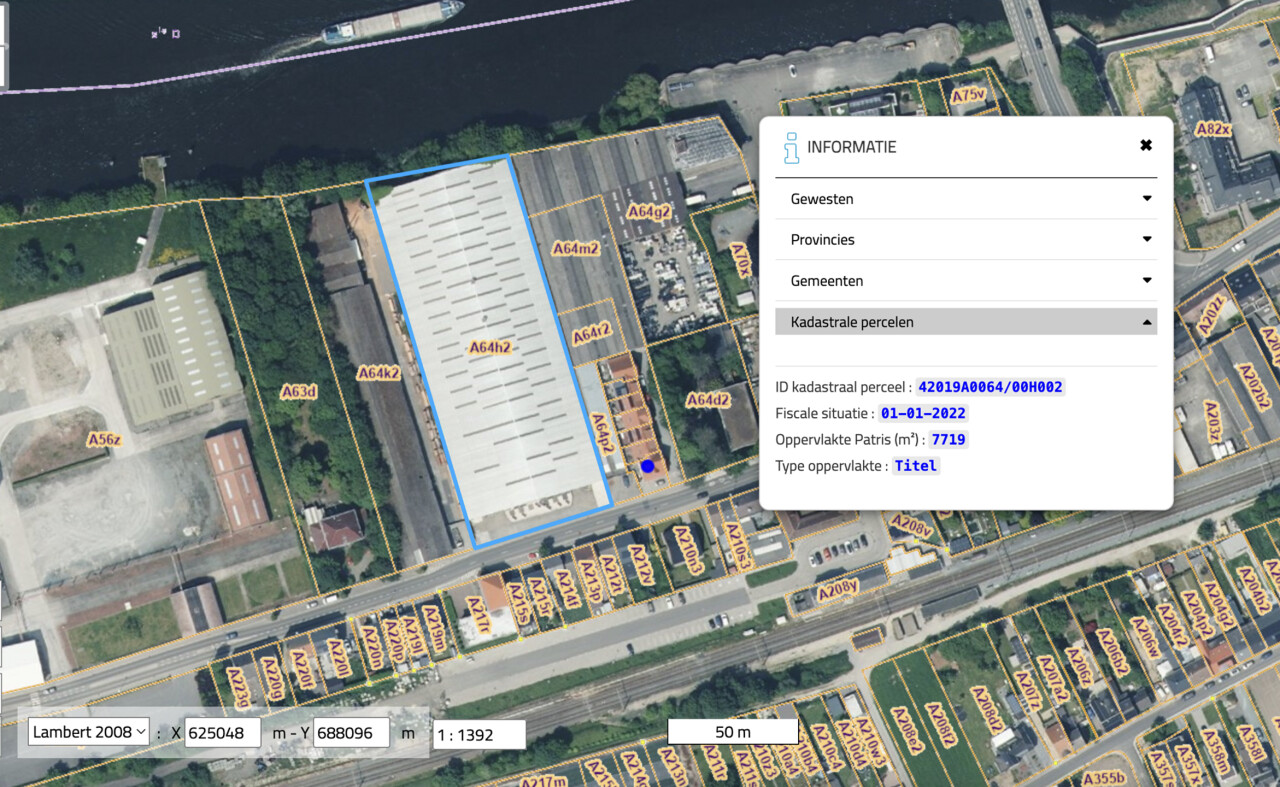Screen dimensions: 1280x787
Task: Click the X coordinate input field
Action: point(222,732)
